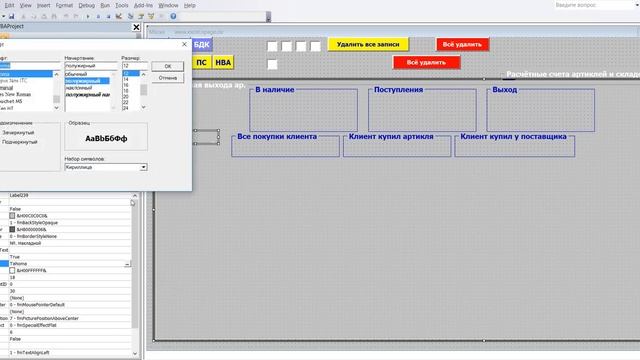This screenshot has width=640, height=360.
Task: Click the Break pause icon
Action: tap(98, 16)
